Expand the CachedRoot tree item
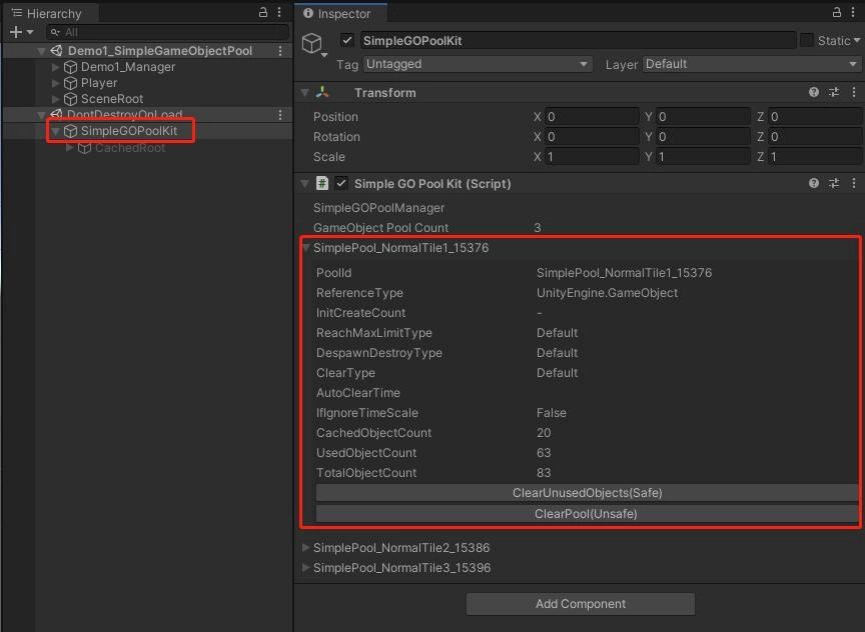865x632 pixels. (x=69, y=147)
